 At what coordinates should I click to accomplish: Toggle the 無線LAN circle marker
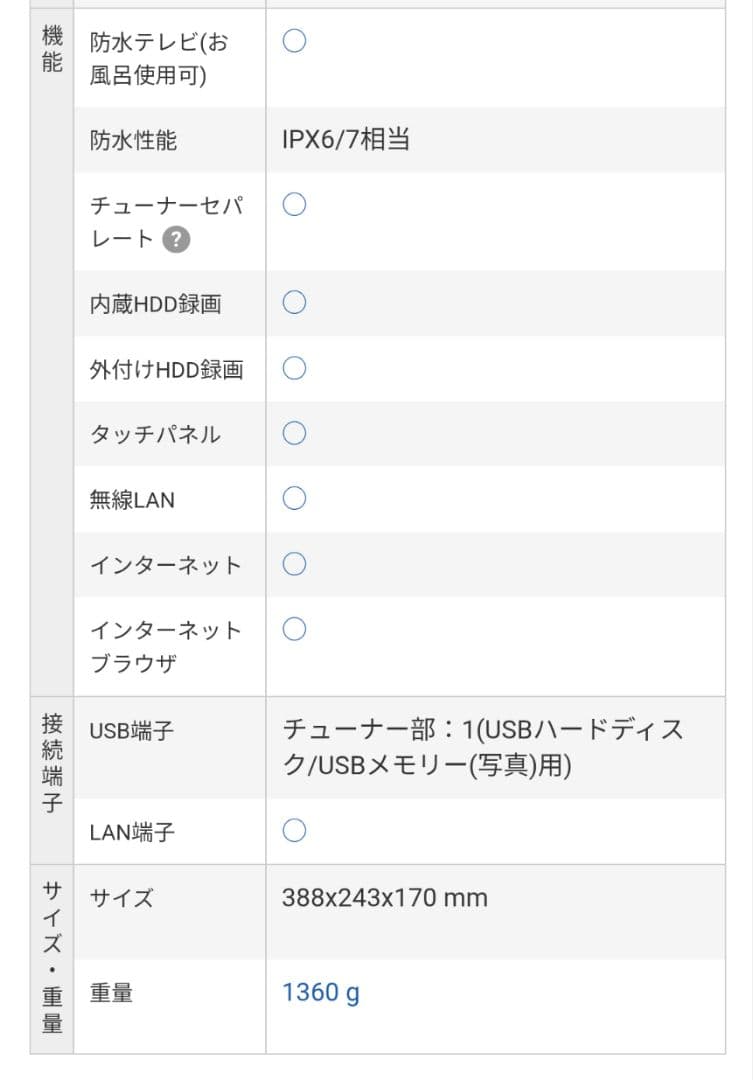click(x=293, y=498)
